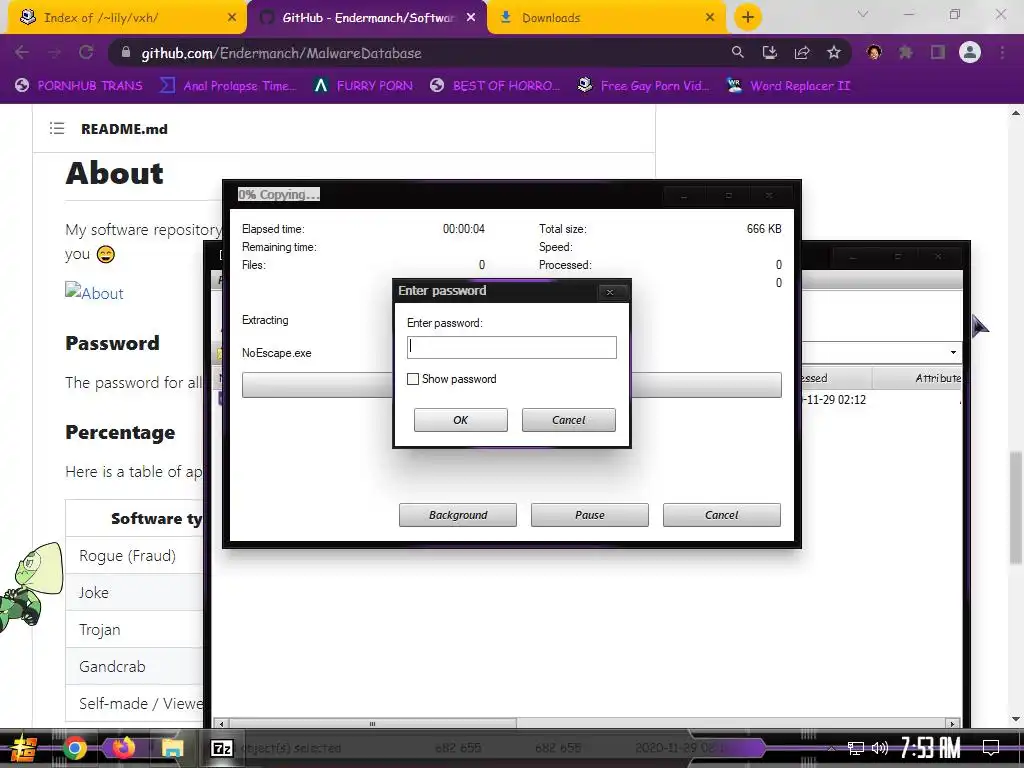The height and width of the screenshot is (768, 1024).
Task: Cancel the 0% Copying extraction
Action: click(722, 515)
